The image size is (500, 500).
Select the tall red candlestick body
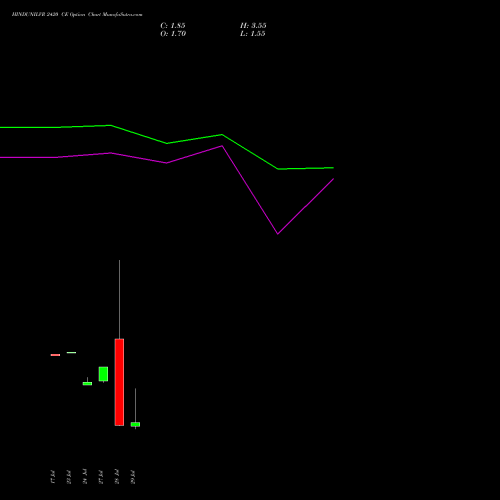click(x=119, y=382)
